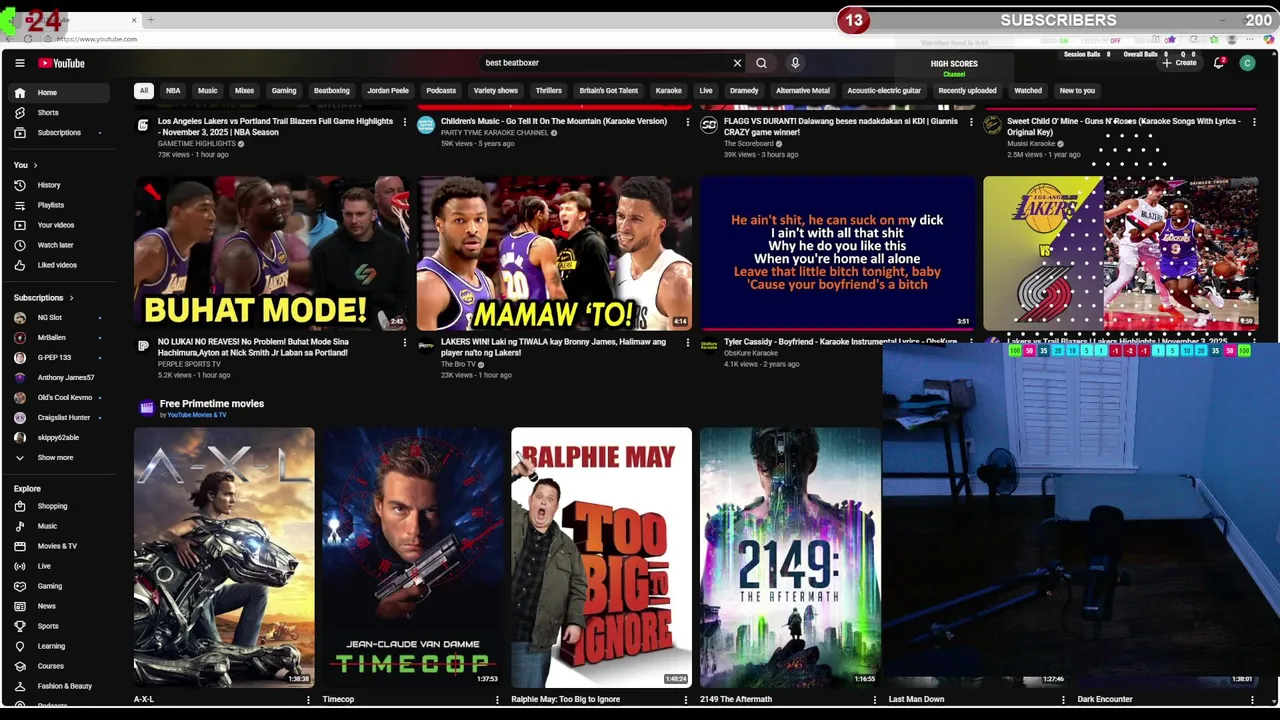Screen dimensions: 1280x720
Task: Open the MrBallen subscription channel
Action: tap(61, 337)
